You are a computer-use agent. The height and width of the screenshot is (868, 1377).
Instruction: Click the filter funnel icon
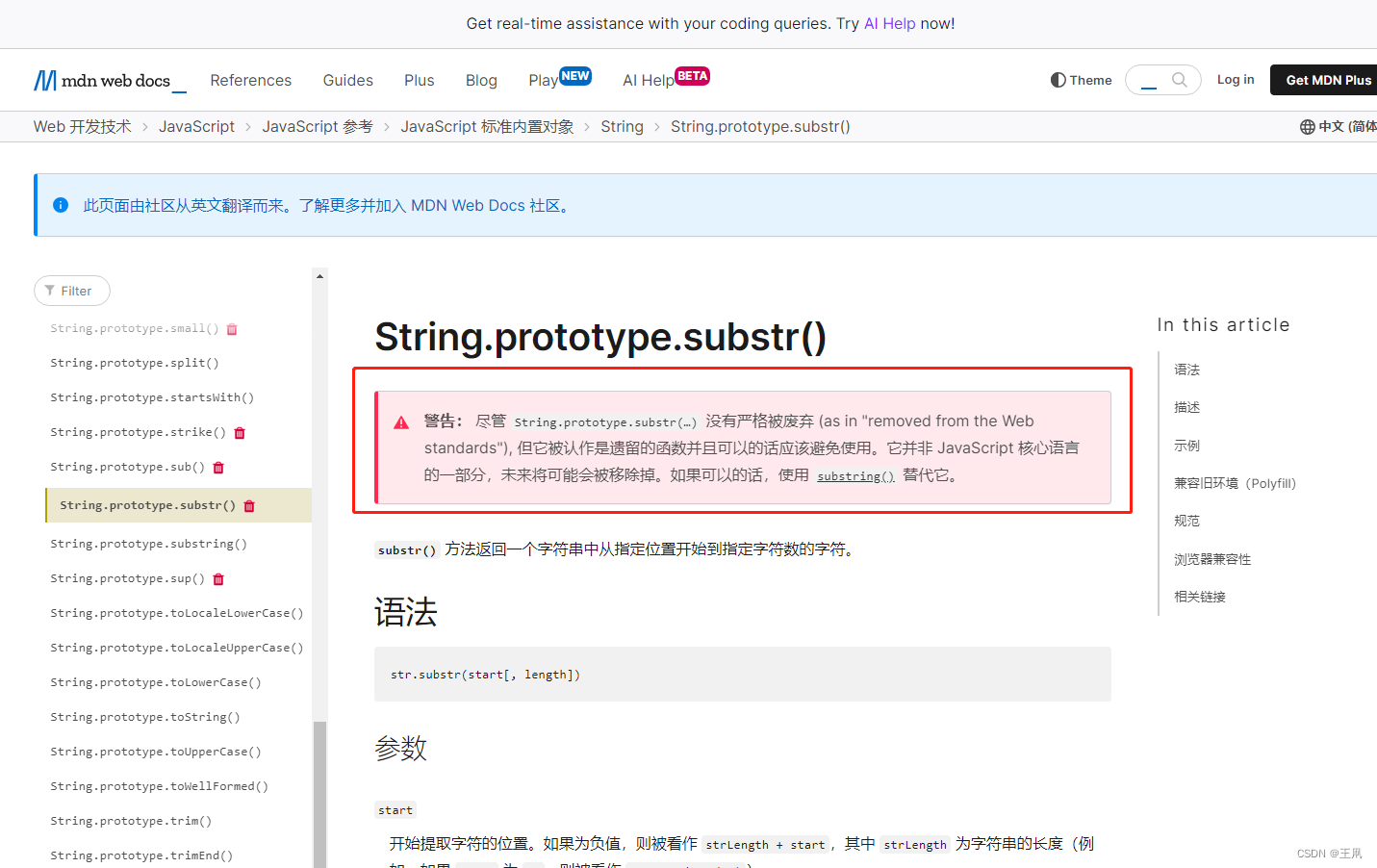tap(49, 291)
